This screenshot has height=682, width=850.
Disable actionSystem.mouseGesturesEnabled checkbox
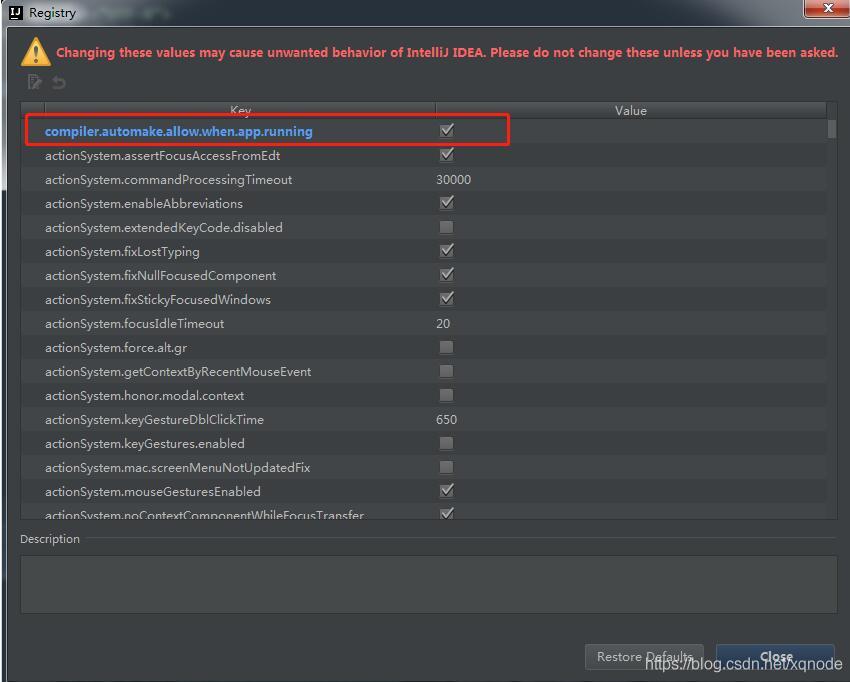click(447, 491)
